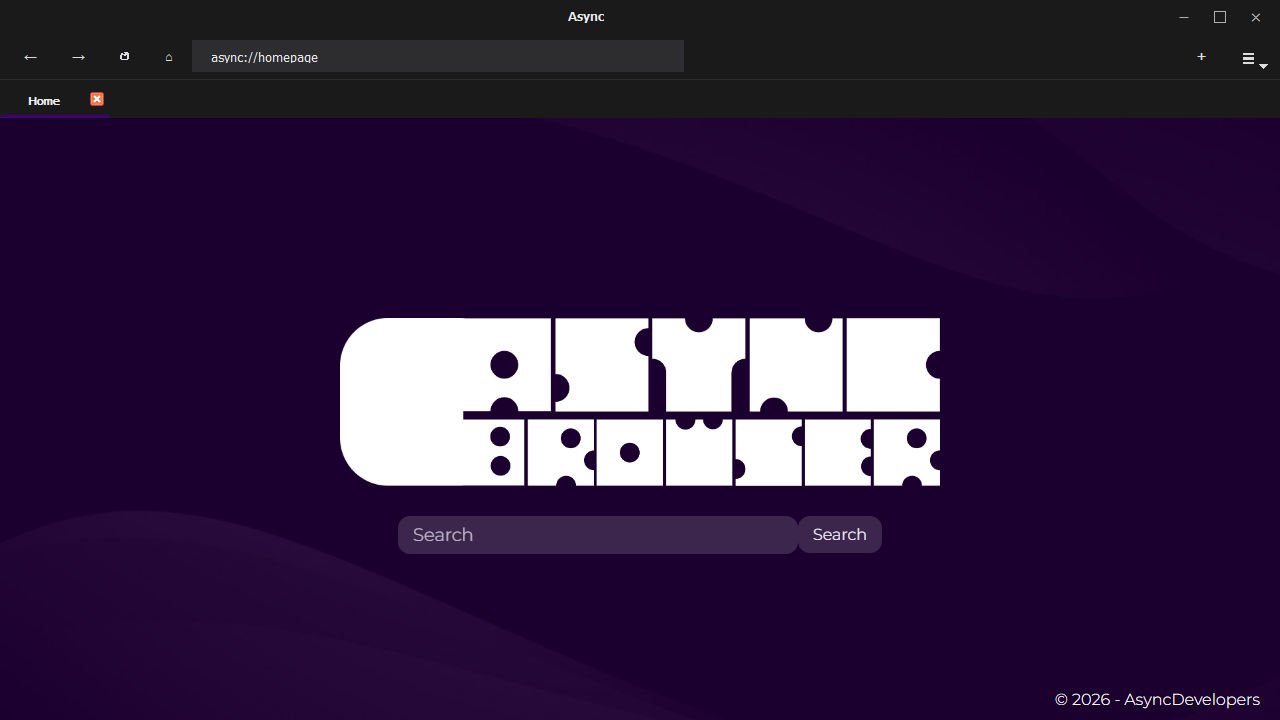Expand the menu dropdown arrow
Screen dimensions: 1280x720
(1264, 66)
